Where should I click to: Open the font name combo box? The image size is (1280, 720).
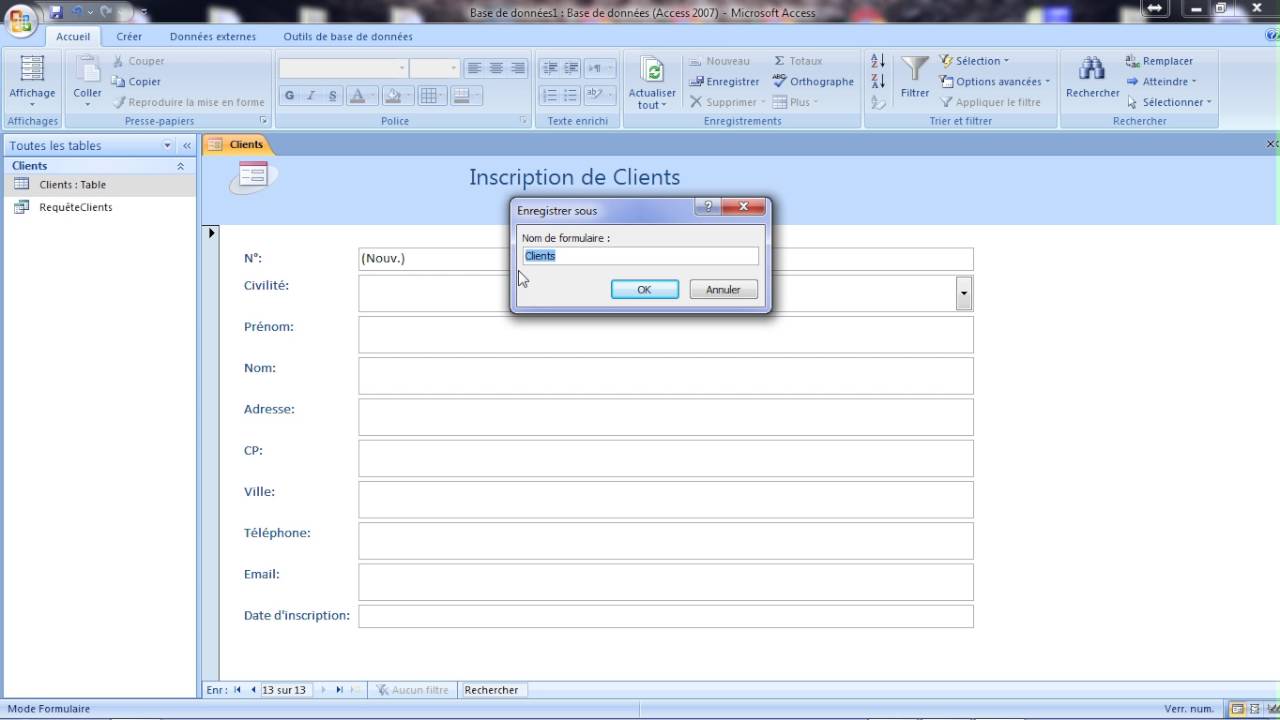[343, 68]
